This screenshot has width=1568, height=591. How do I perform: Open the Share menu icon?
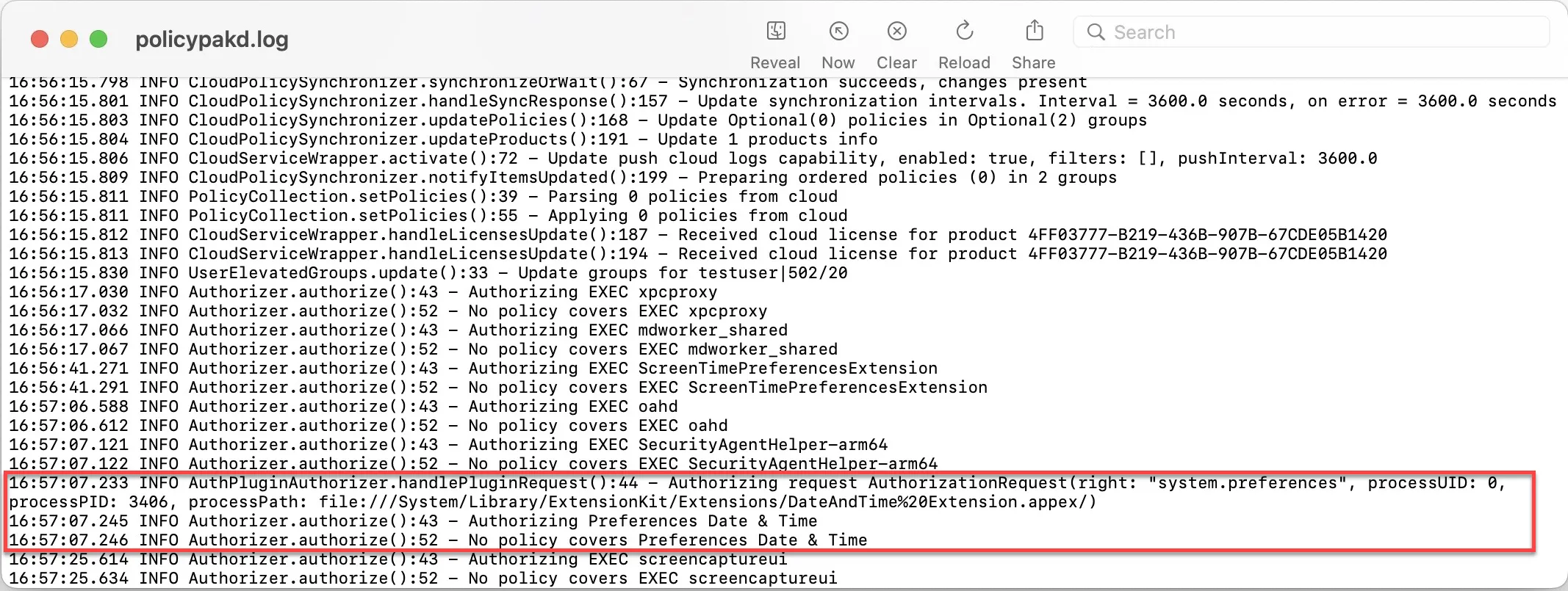point(1034,32)
